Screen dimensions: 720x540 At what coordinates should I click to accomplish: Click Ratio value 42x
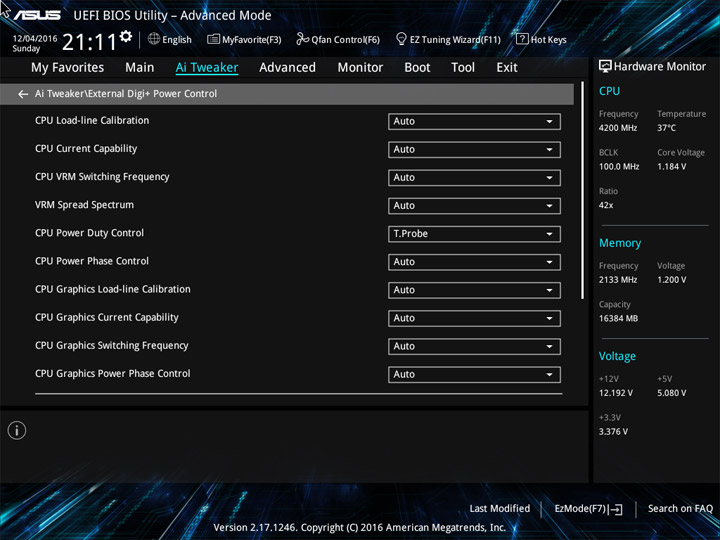pyautogui.click(x=606, y=205)
